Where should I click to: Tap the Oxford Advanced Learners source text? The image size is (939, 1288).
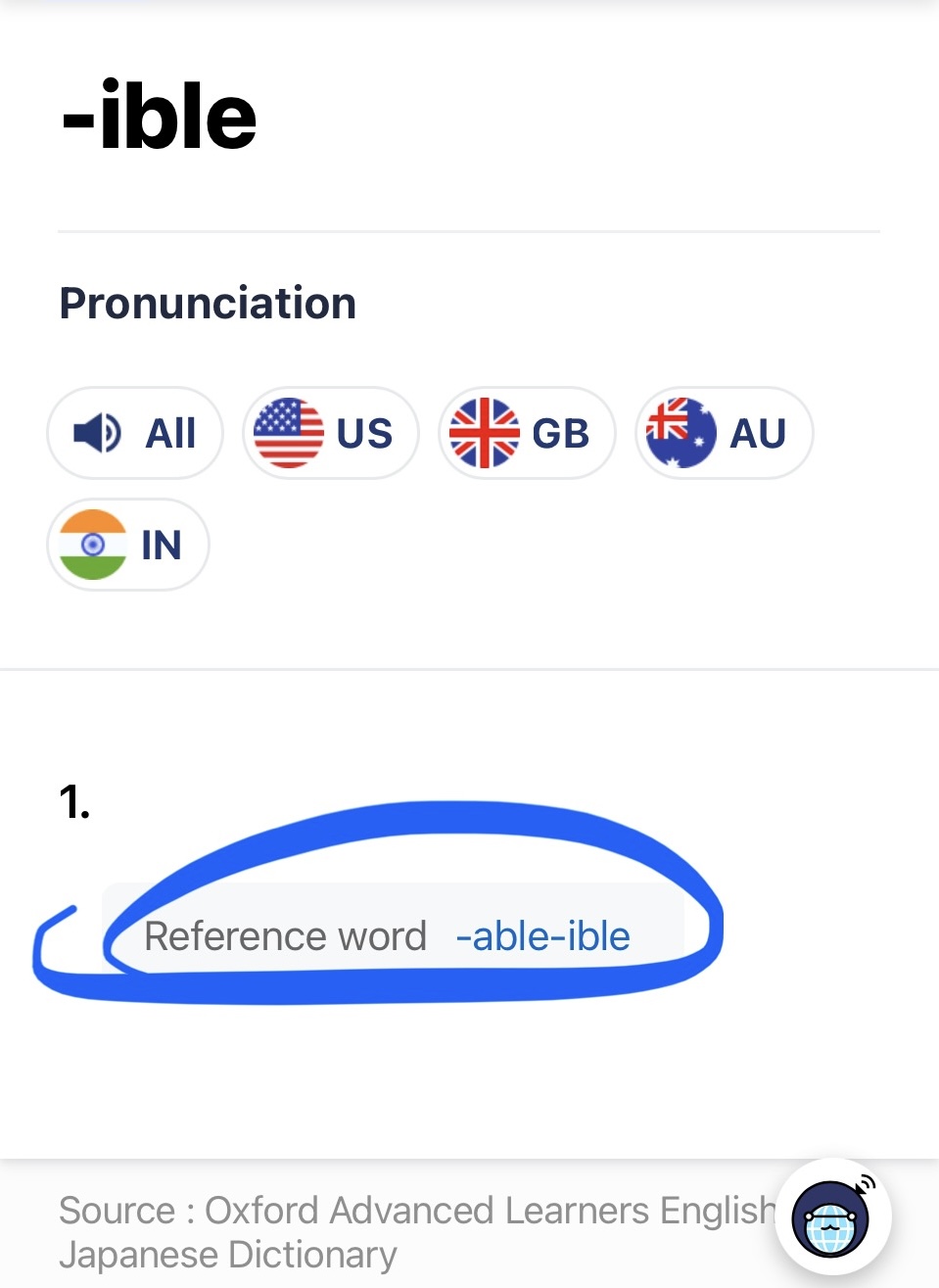(x=416, y=1232)
